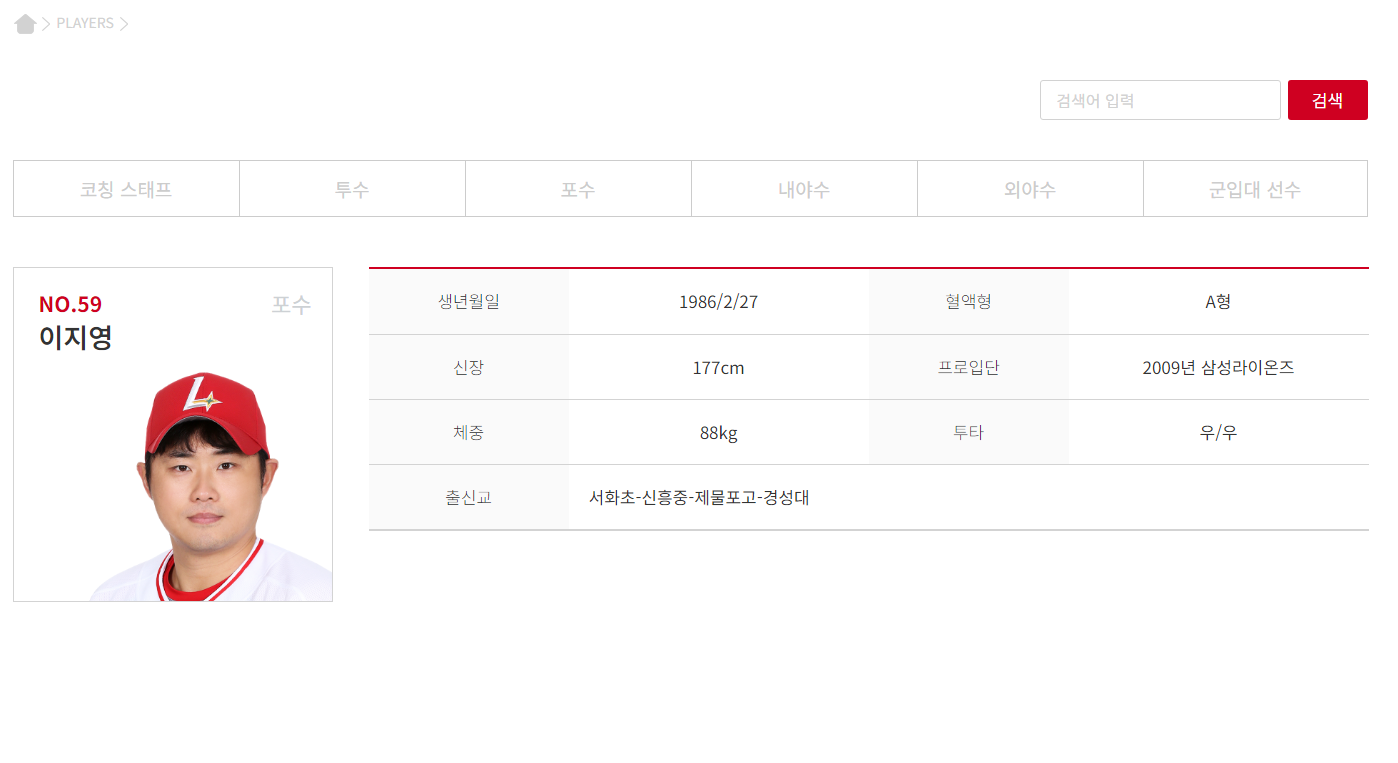The height and width of the screenshot is (763, 1398).
Task: Click the player name 이지영
Action: (x=74, y=339)
